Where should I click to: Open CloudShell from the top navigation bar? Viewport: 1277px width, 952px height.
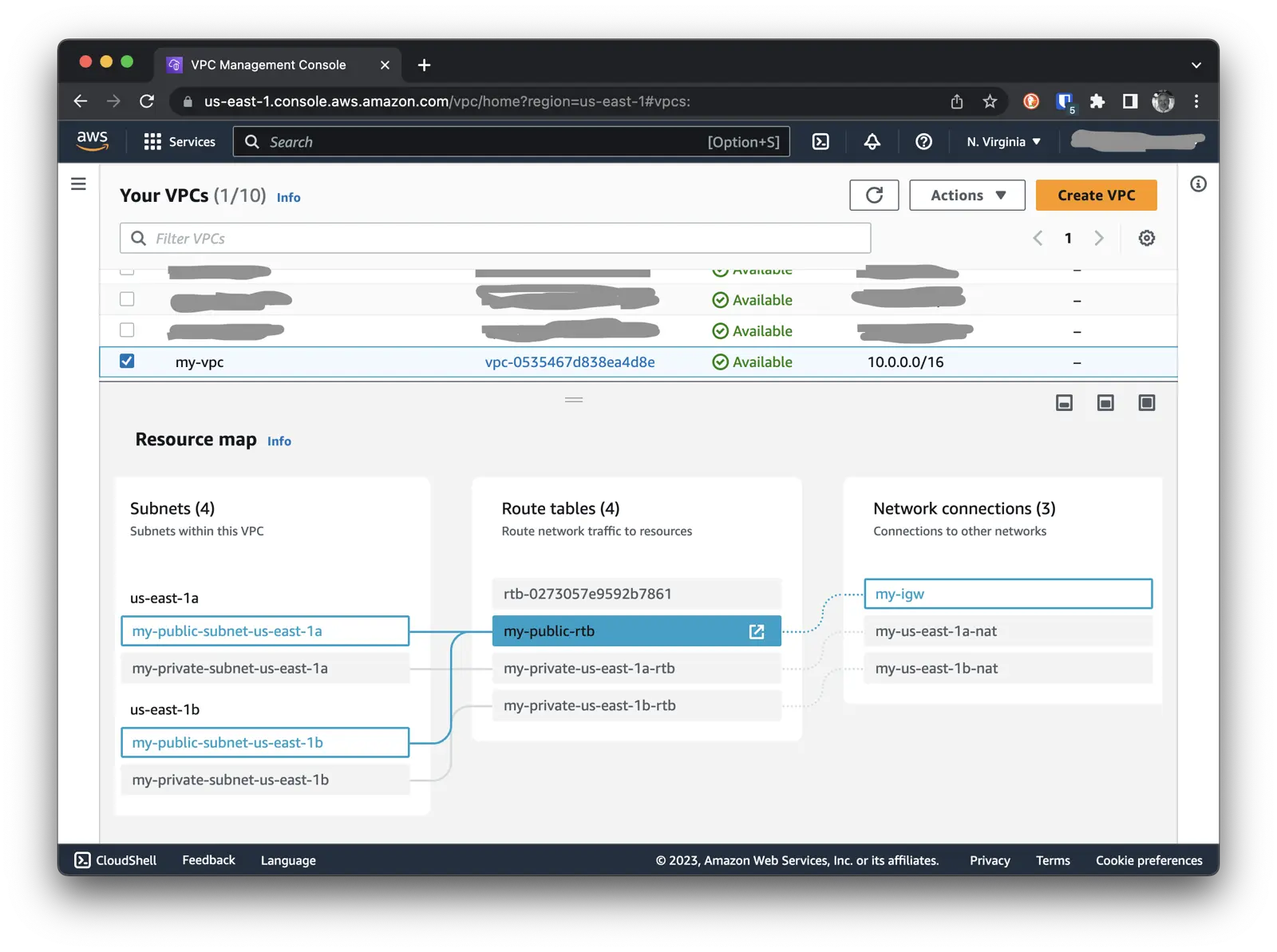point(820,141)
